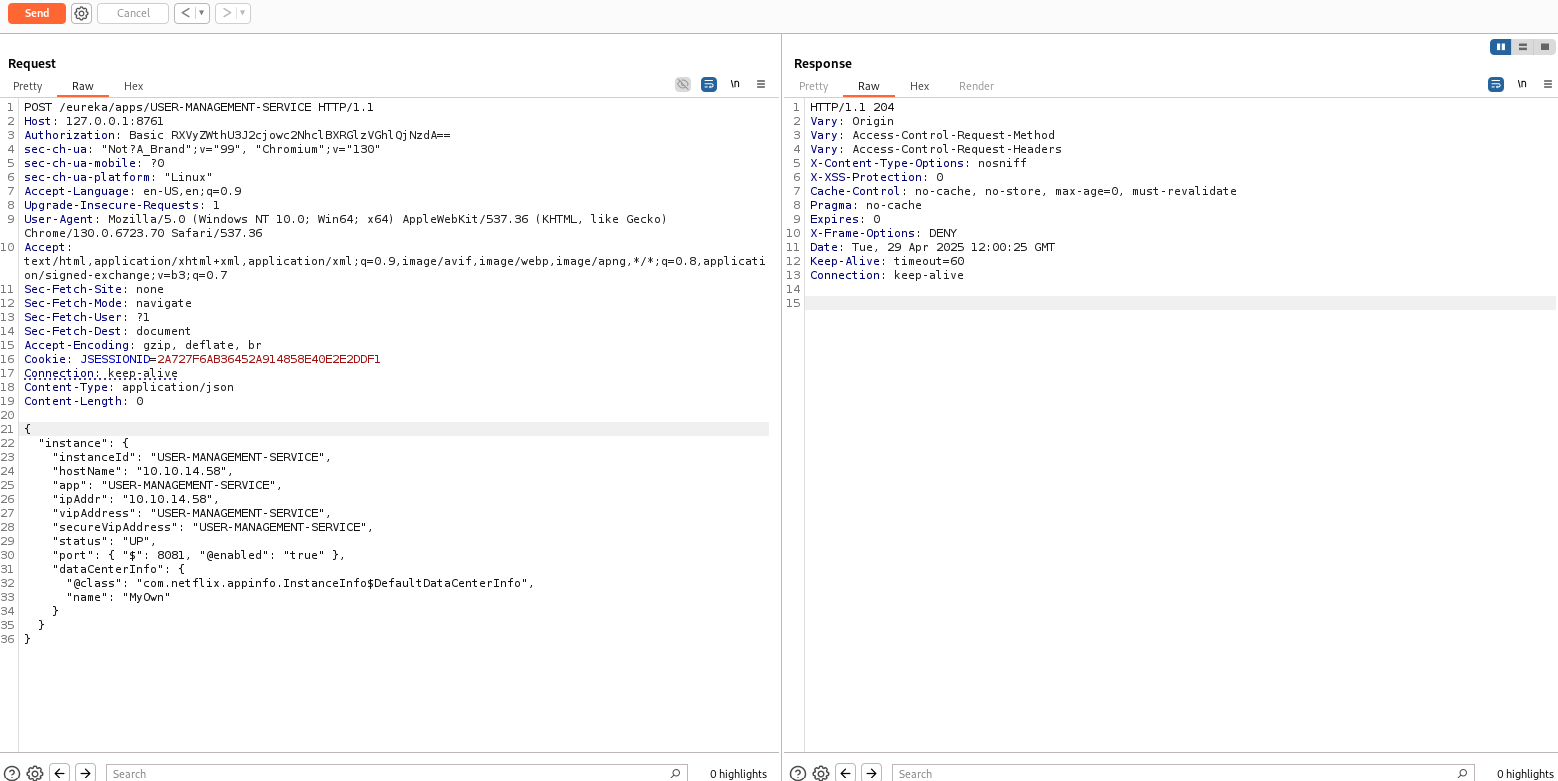Open the Request panel hamburger menu
This screenshot has height=781, width=1558.
click(x=761, y=84)
